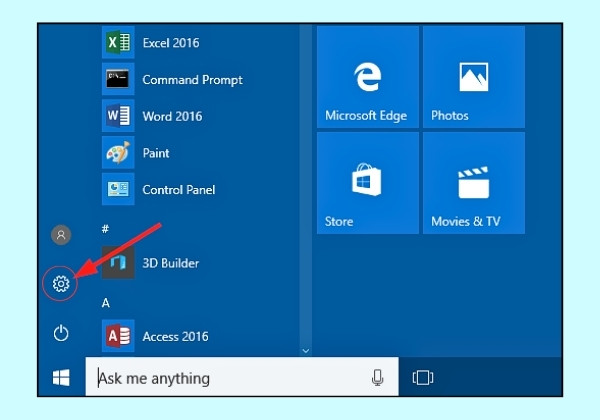Open Access 2016 app icon
Screen dimensions: 600x420
pos(118,336)
